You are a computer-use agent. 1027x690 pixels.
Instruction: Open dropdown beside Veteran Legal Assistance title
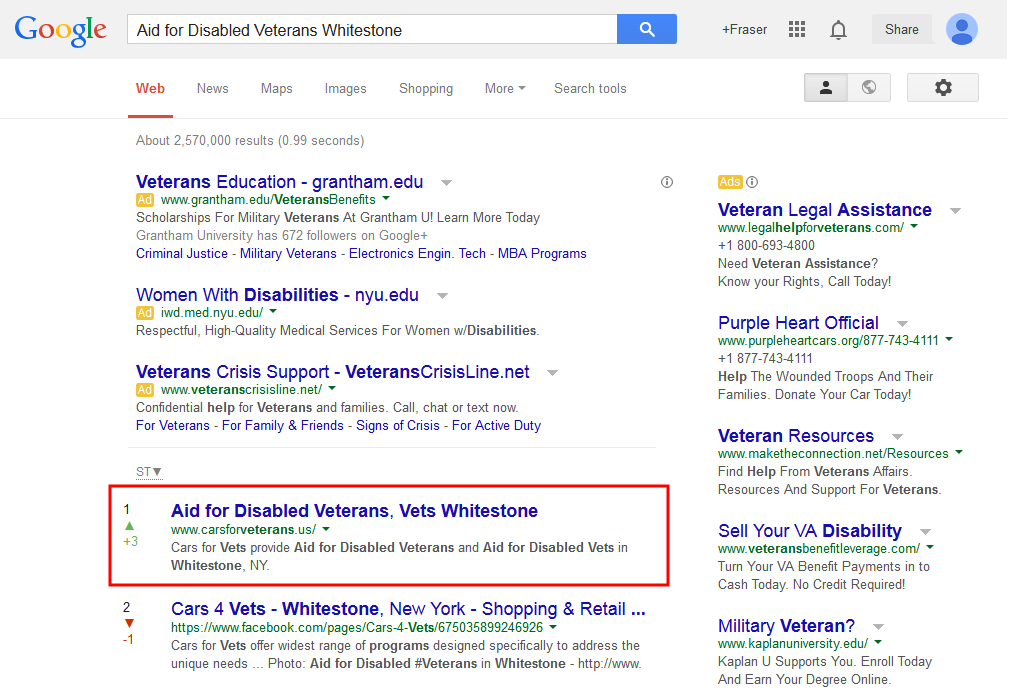point(955,211)
